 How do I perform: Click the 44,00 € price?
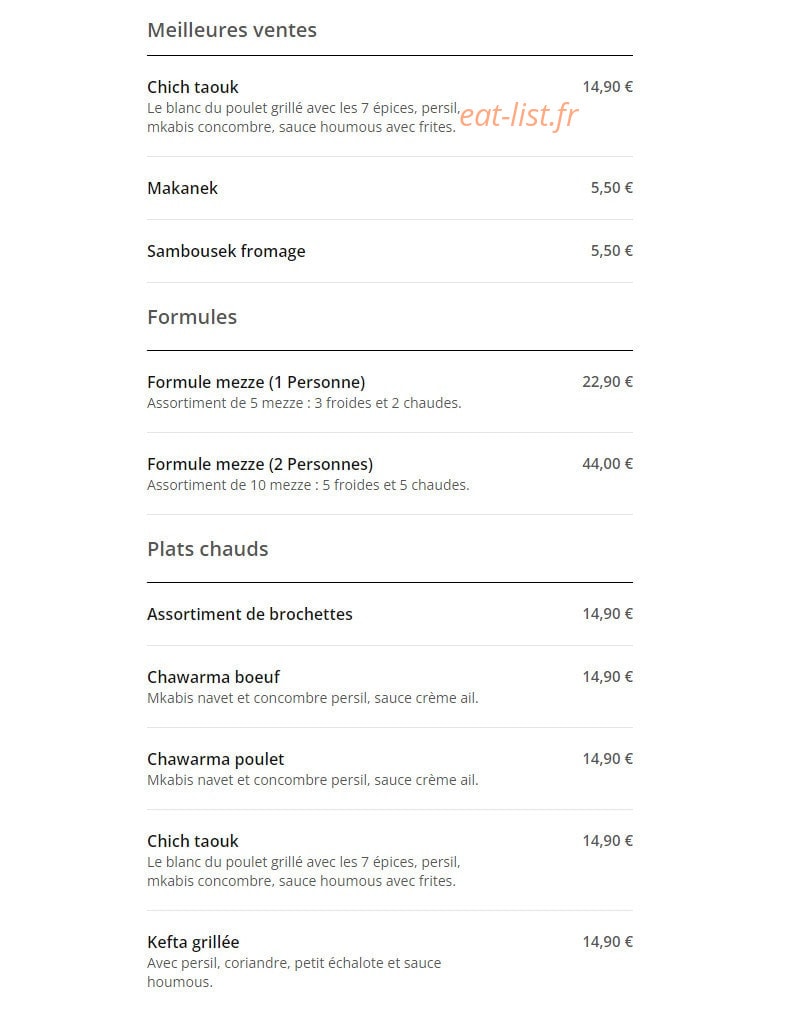coord(607,464)
